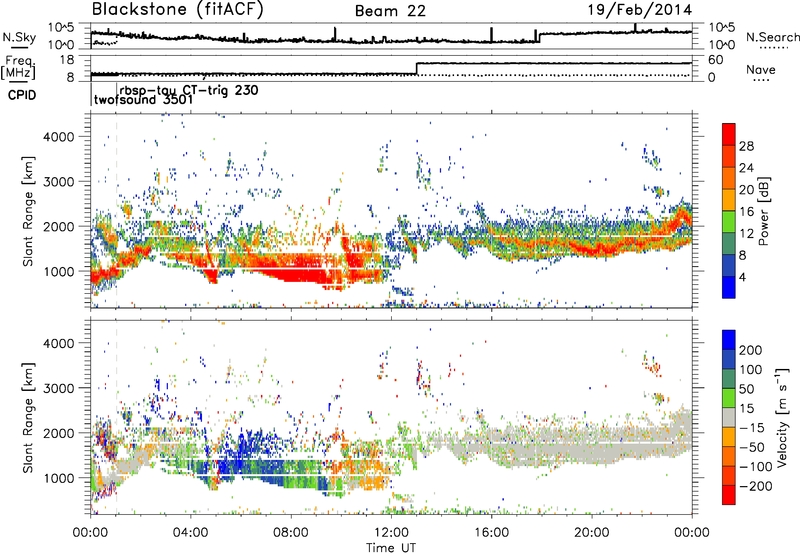The height and width of the screenshot is (554, 800).
Task: Click the bottom red segment of the Velocity colorbar
Action: 729,495
